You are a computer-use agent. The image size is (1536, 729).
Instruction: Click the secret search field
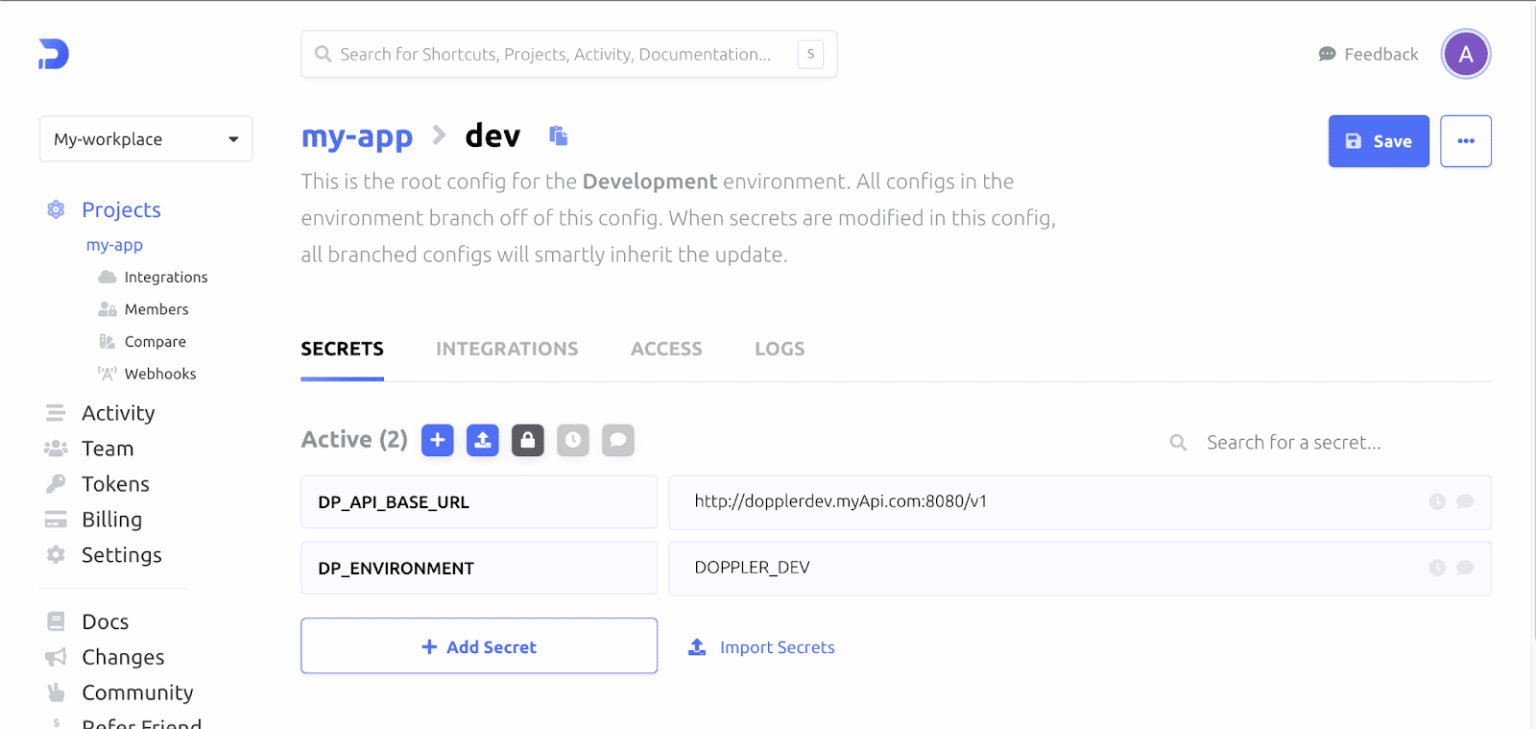click(x=1300, y=441)
